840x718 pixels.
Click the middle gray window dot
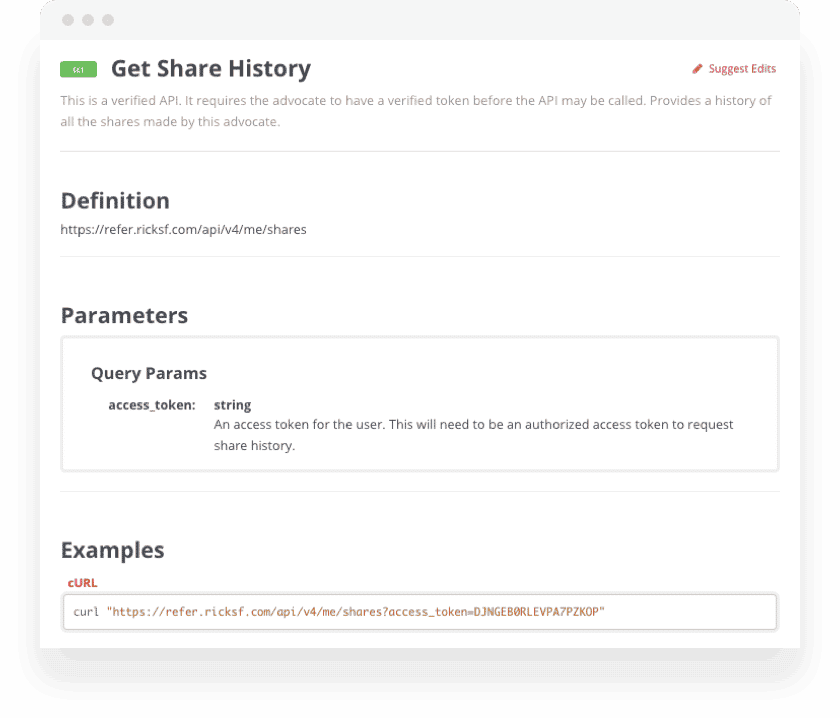pyautogui.click(x=88, y=20)
